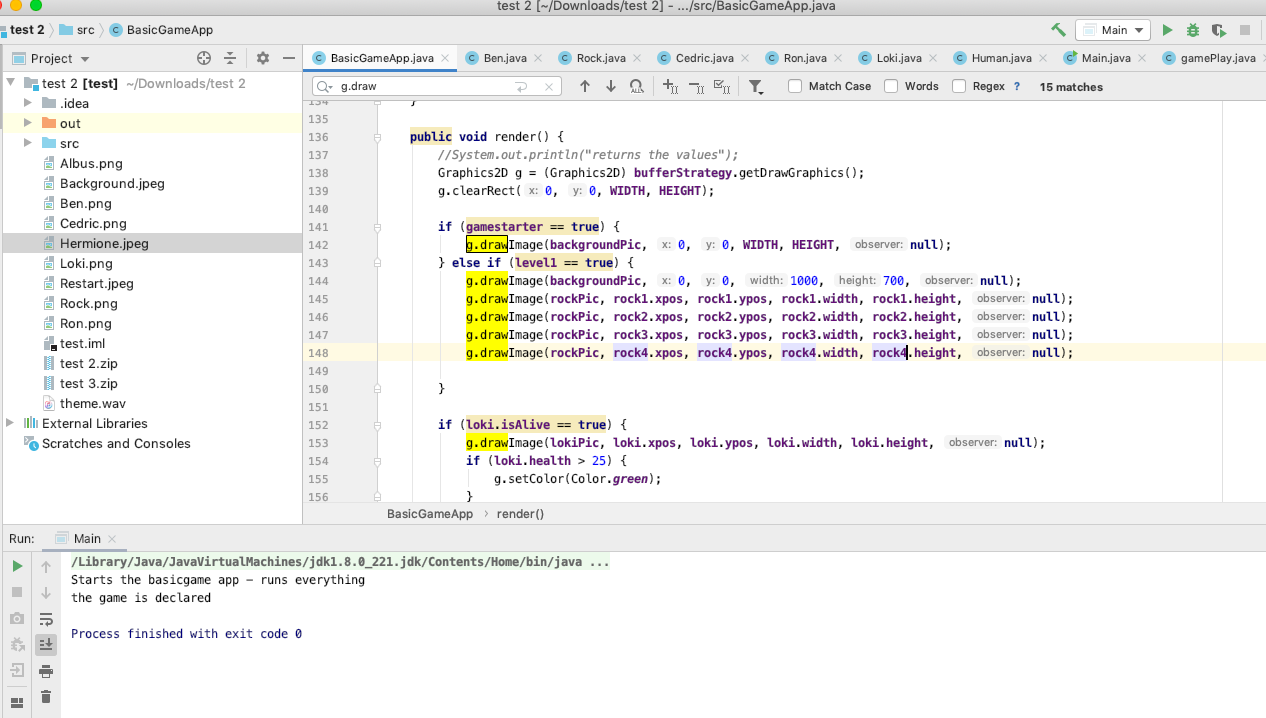Image resolution: width=1266 pixels, height=718 pixels.
Task: Enable the Regex checkbox
Action: coord(959,87)
